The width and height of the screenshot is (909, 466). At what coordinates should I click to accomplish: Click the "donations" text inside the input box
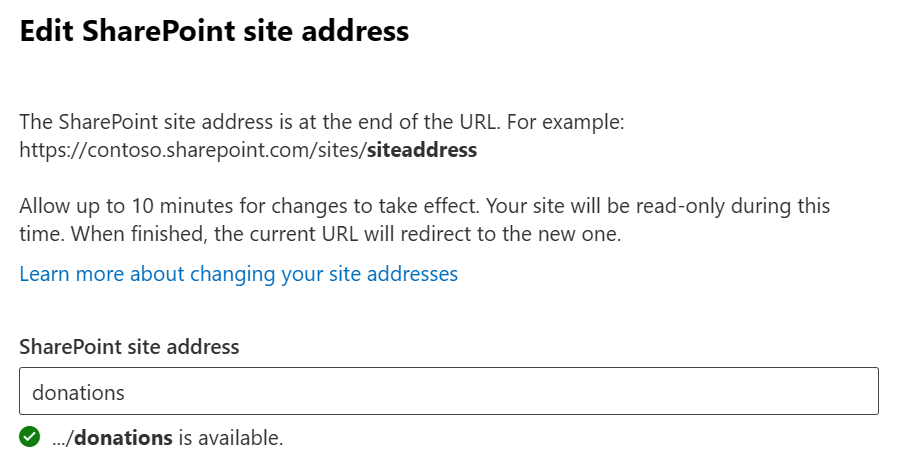pos(78,392)
